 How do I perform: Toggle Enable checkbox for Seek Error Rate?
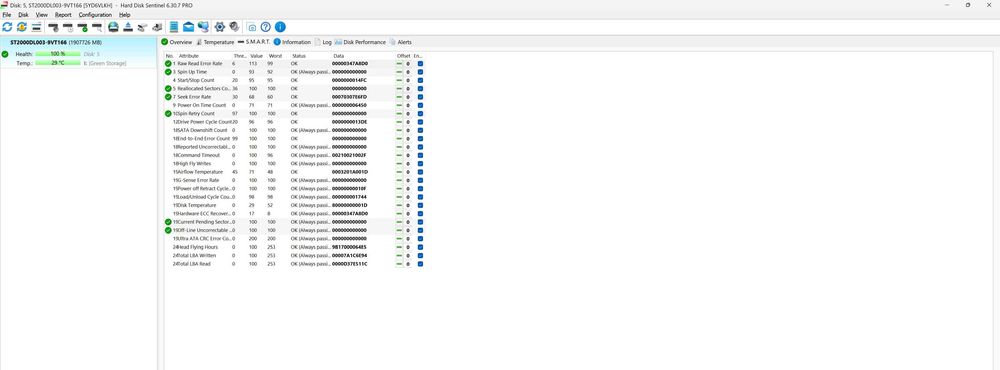(420, 97)
